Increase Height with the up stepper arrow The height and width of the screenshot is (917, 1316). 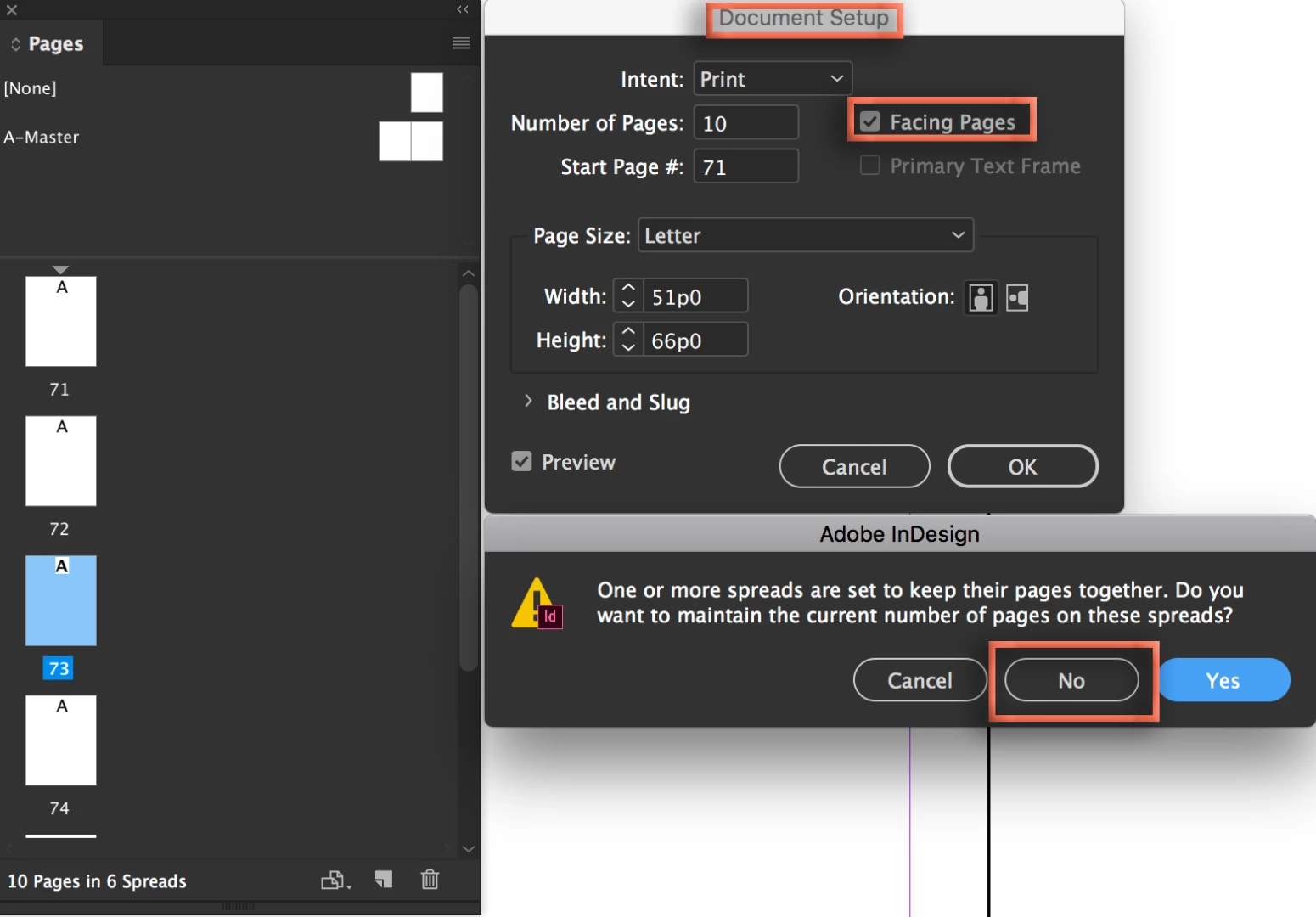click(x=628, y=331)
